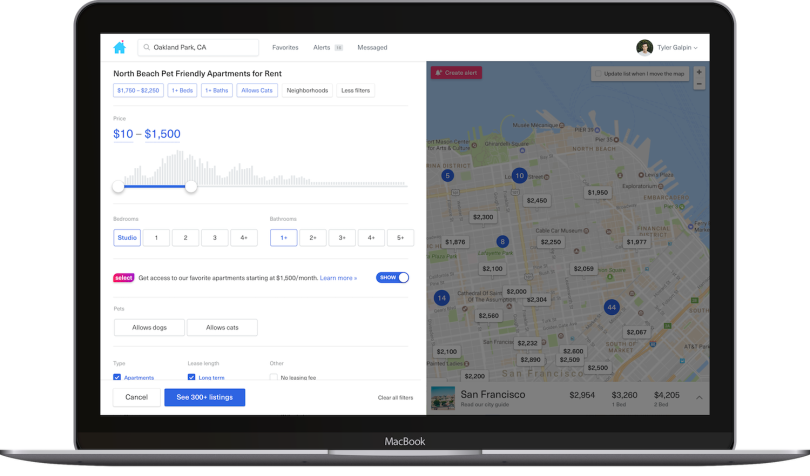Click the $2,000 map price pin
Image resolution: width=810 pixels, height=476 pixels.
click(517, 291)
